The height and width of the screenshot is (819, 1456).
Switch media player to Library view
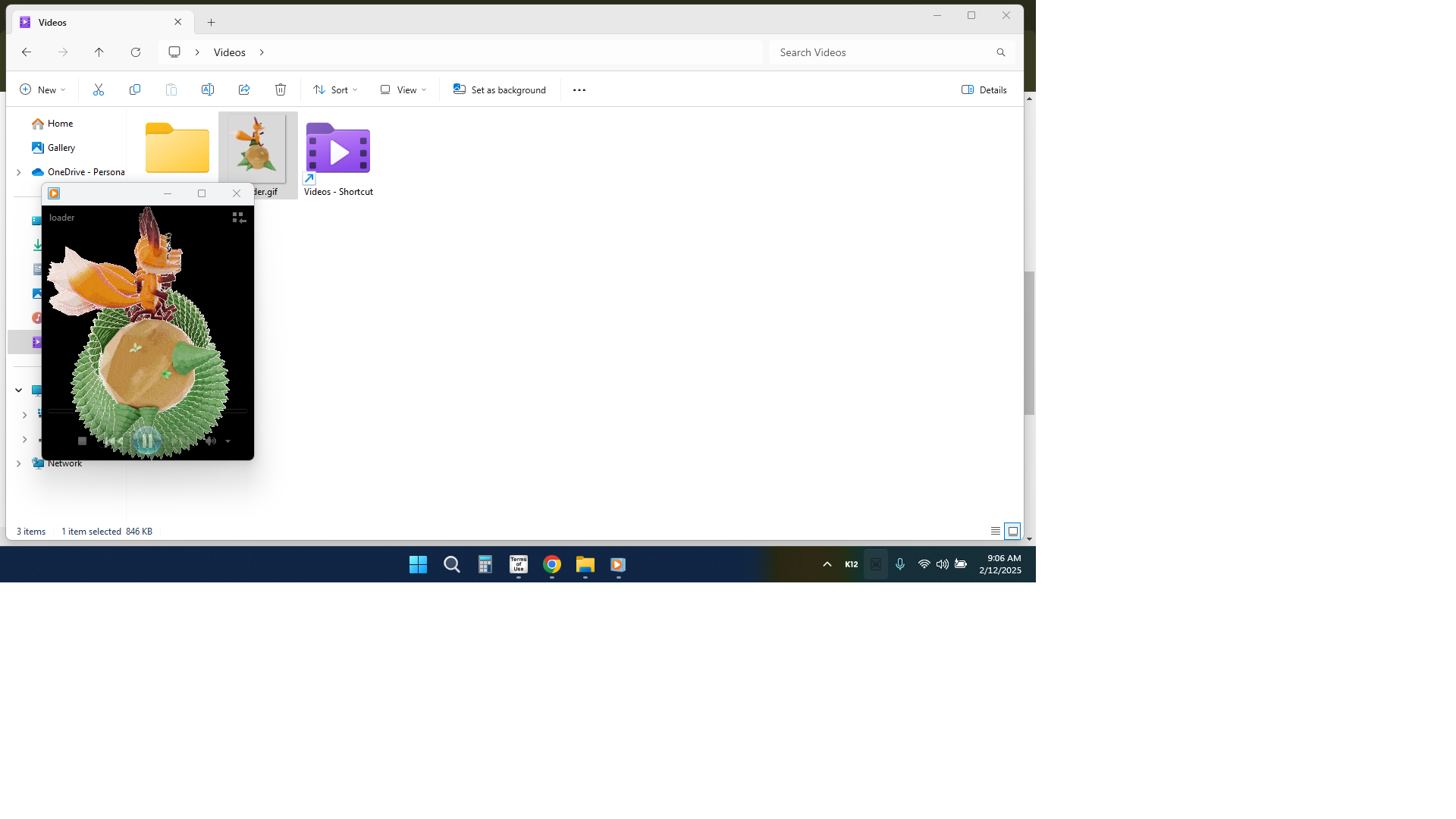click(239, 218)
